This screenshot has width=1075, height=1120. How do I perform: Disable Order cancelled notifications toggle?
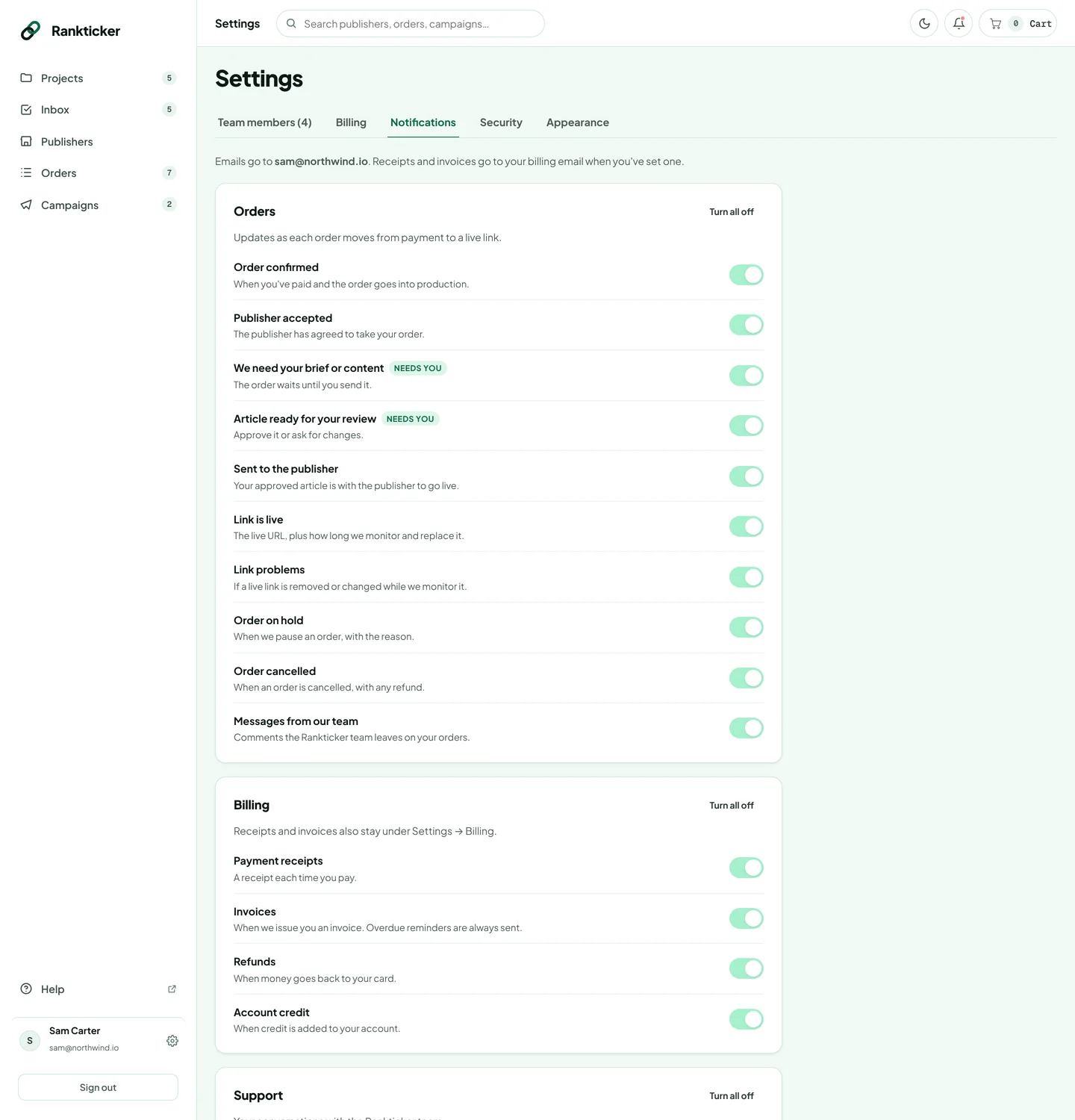(x=747, y=678)
